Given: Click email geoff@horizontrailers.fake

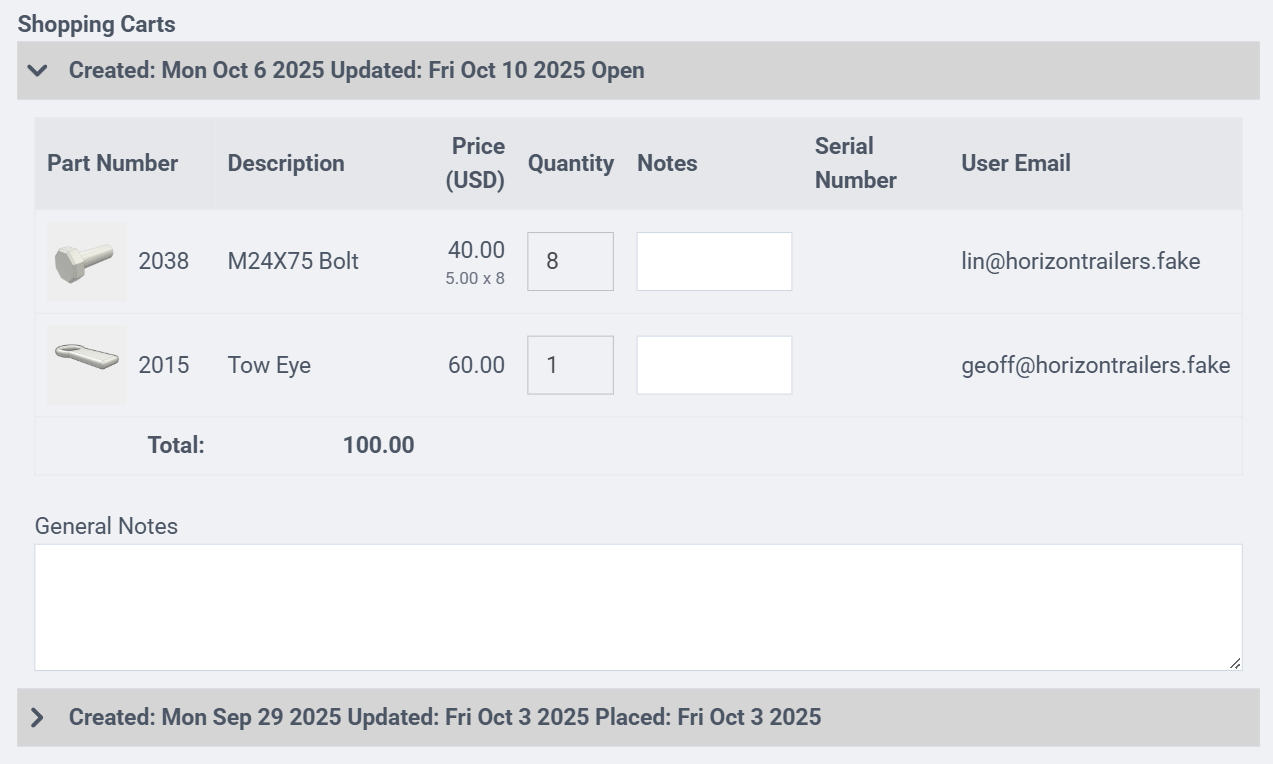Looking at the screenshot, I should click(x=1095, y=365).
